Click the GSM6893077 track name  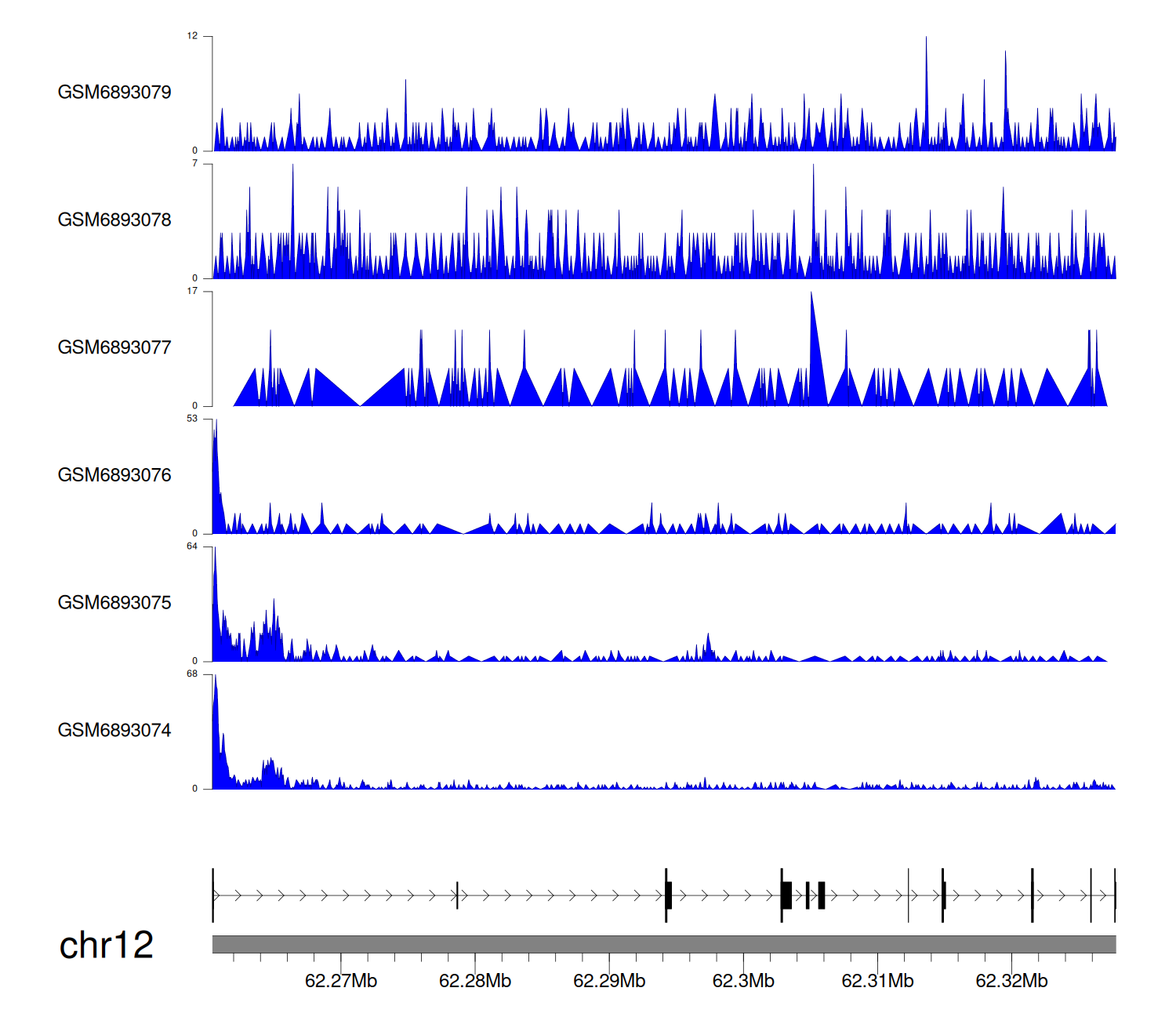pyautogui.click(x=114, y=347)
